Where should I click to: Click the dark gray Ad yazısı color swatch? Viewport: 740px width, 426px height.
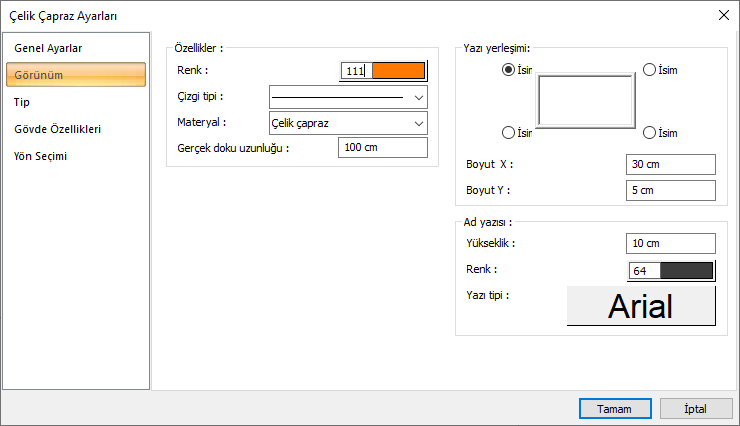click(x=686, y=270)
